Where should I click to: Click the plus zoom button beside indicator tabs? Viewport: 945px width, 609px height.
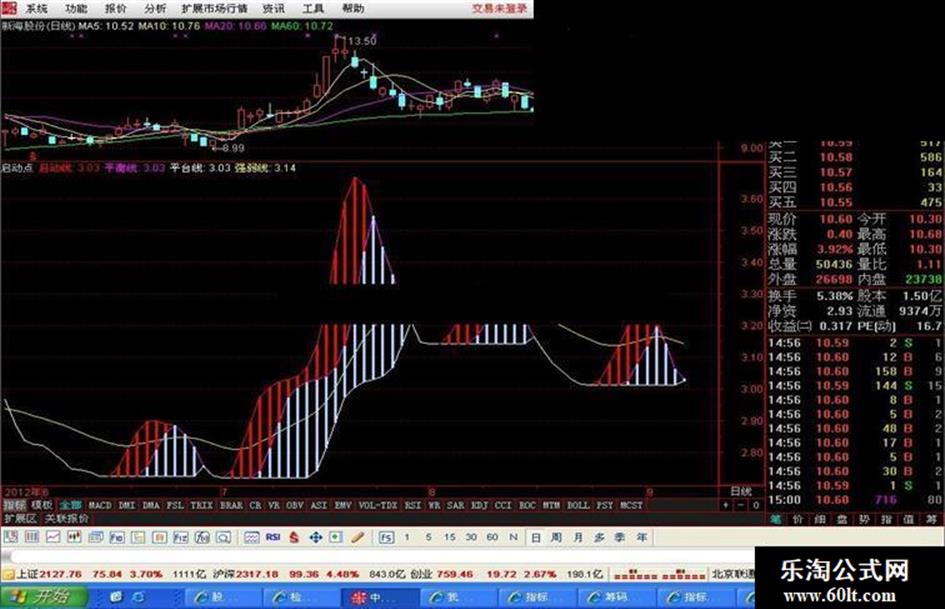click(726, 505)
